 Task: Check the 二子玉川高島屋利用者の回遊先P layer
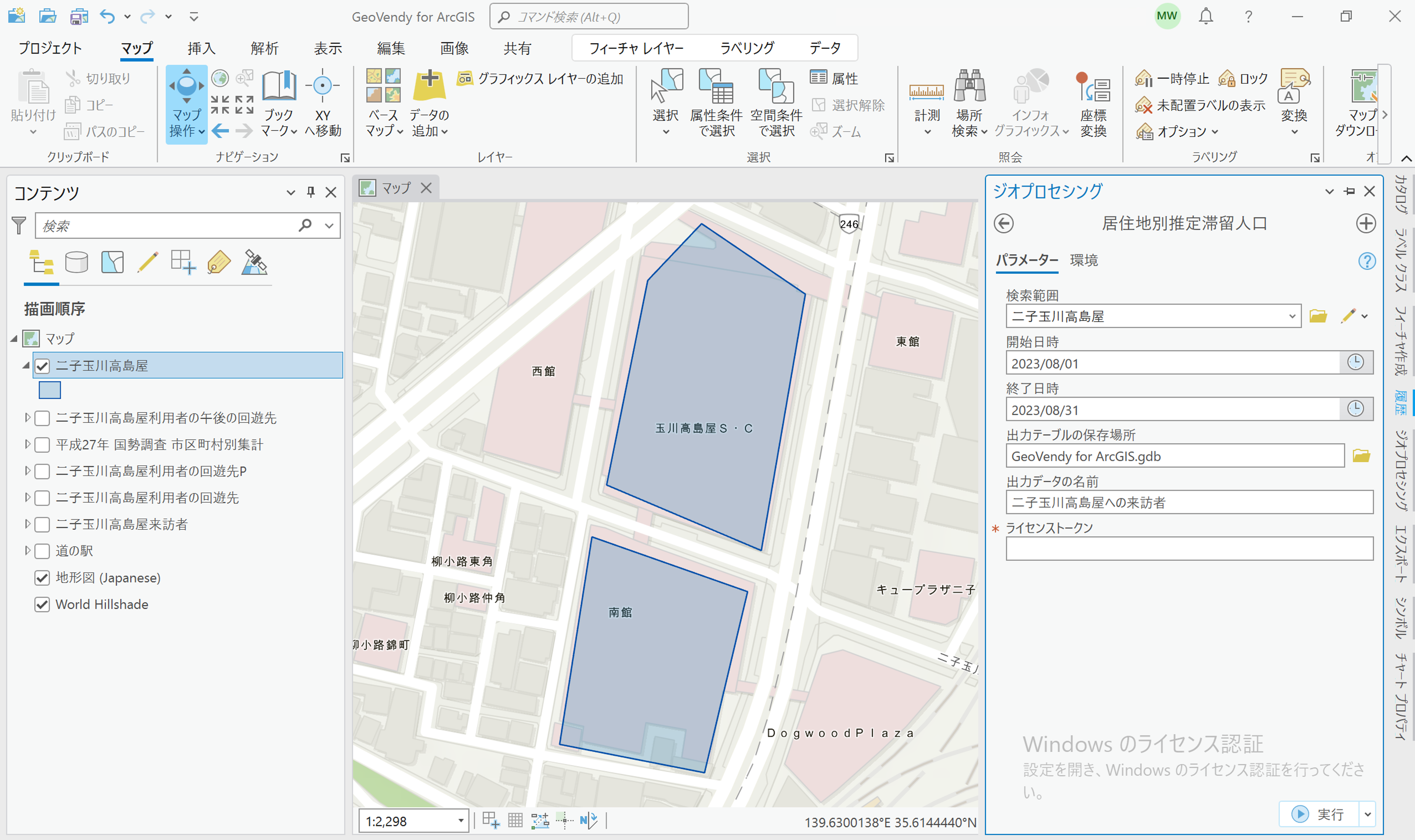click(42, 471)
